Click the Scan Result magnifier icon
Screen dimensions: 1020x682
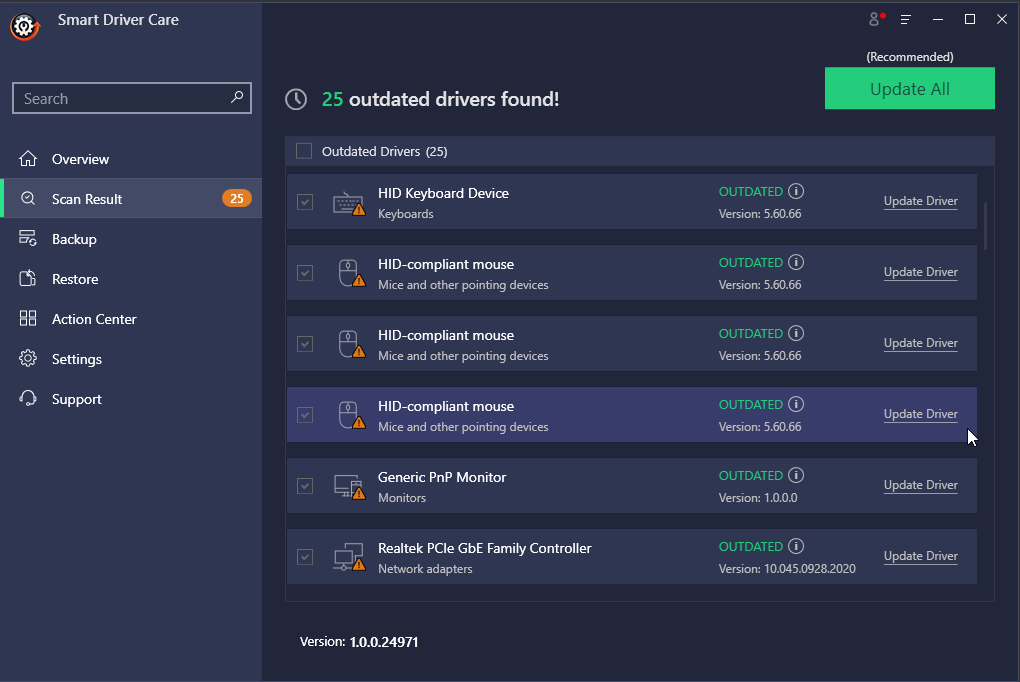point(28,198)
